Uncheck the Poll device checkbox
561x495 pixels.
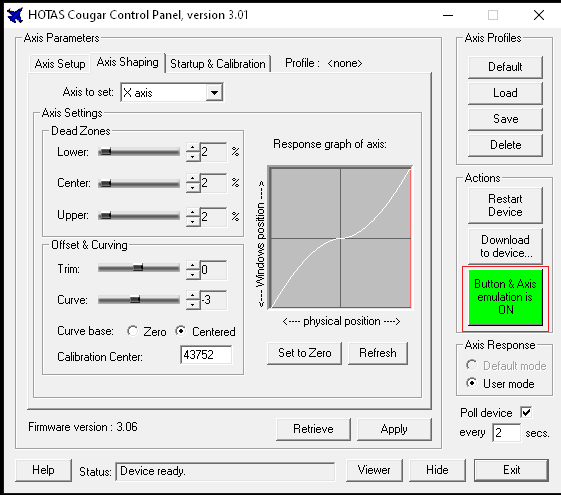tap(526, 412)
